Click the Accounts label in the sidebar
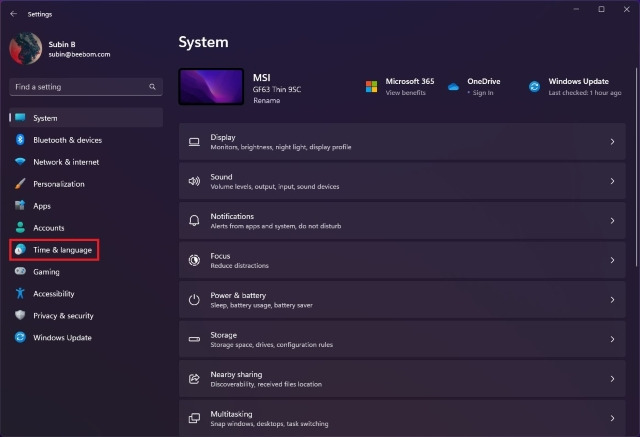 coord(49,228)
